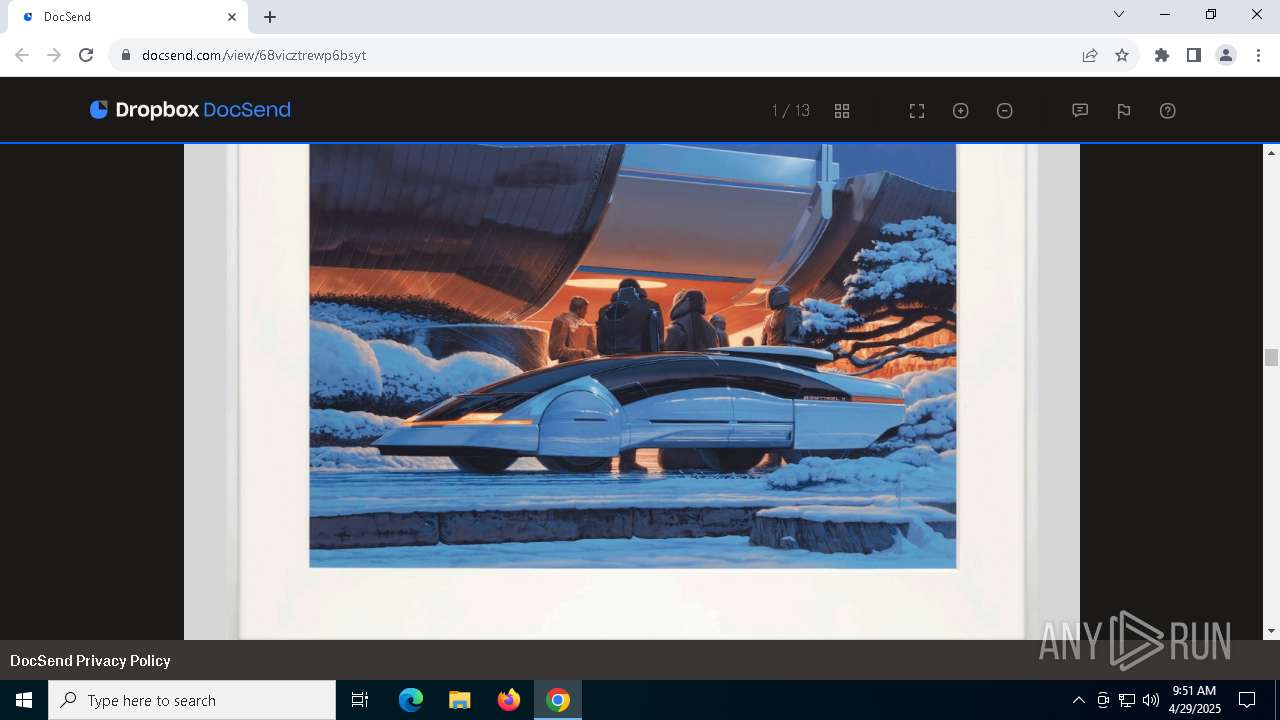Open the DocSend Privacy Policy link
Image resolution: width=1280 pixels, height=720 pixels.
click(90, 661)
